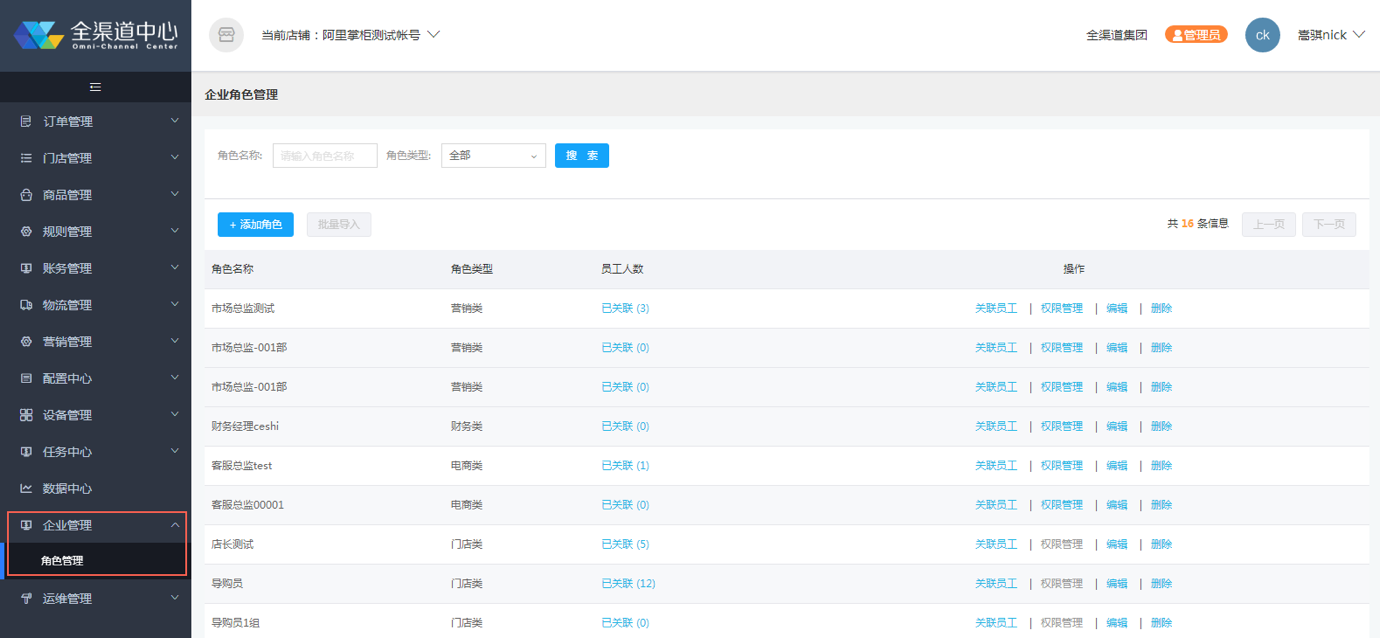Expand the 门店管理 menu chevron

click(175, 158)
